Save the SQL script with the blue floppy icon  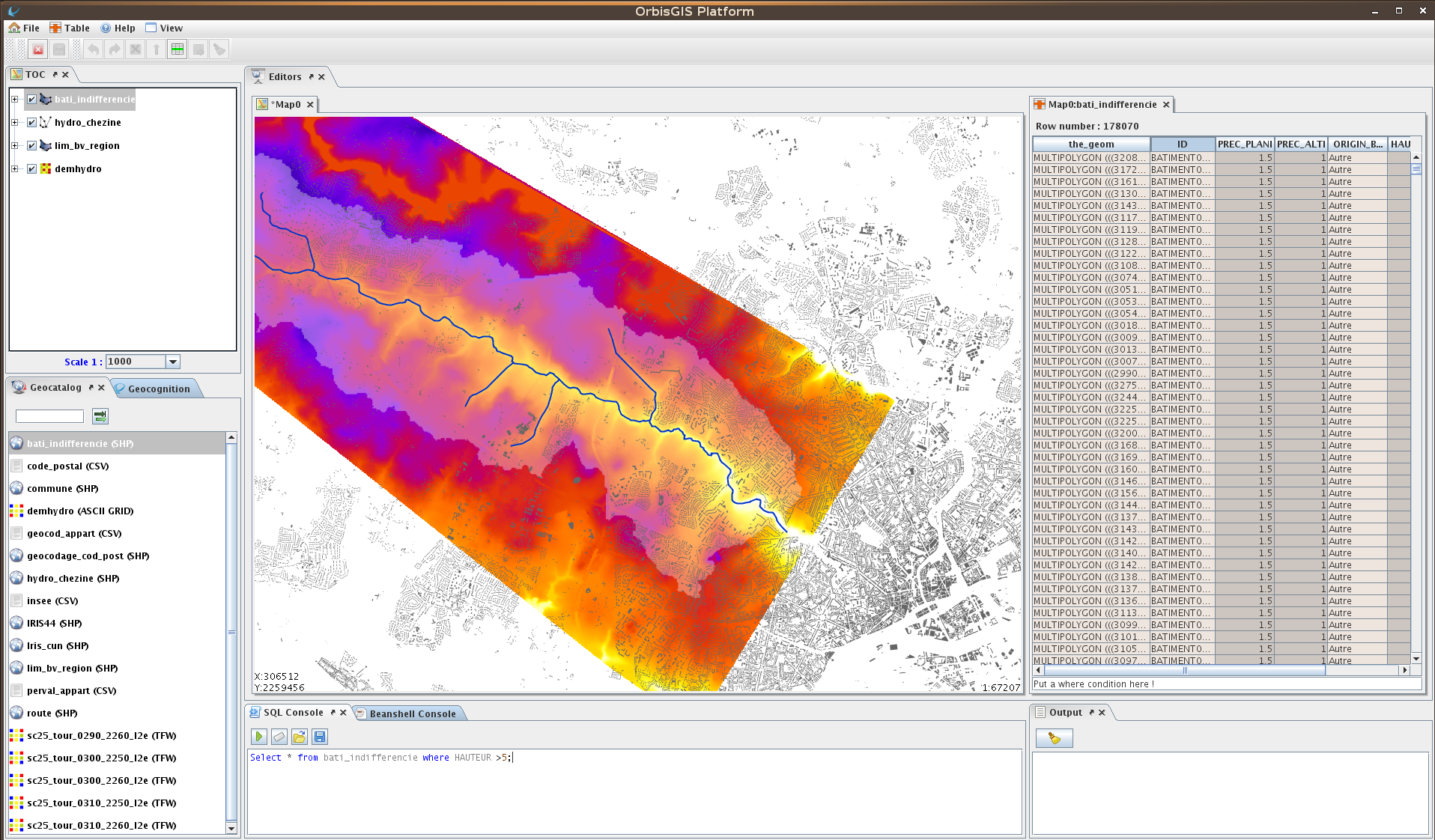pos(320,737)
